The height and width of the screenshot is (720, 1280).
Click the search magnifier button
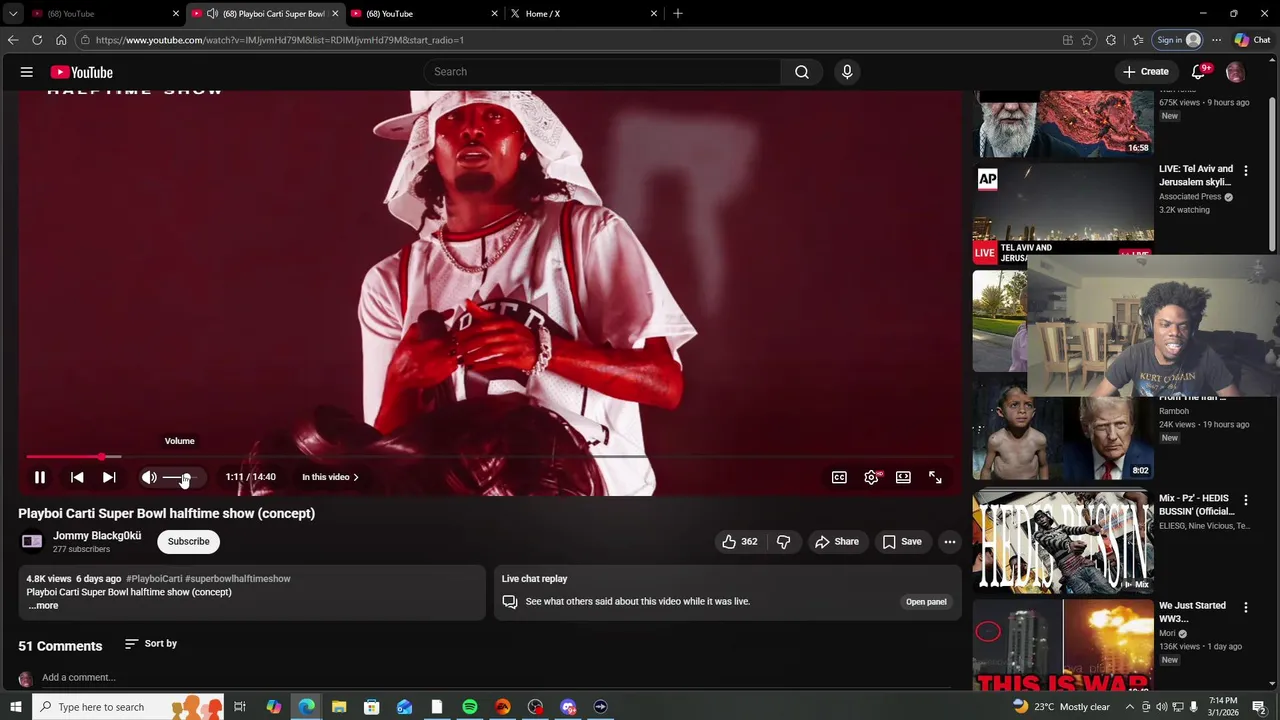802,72
